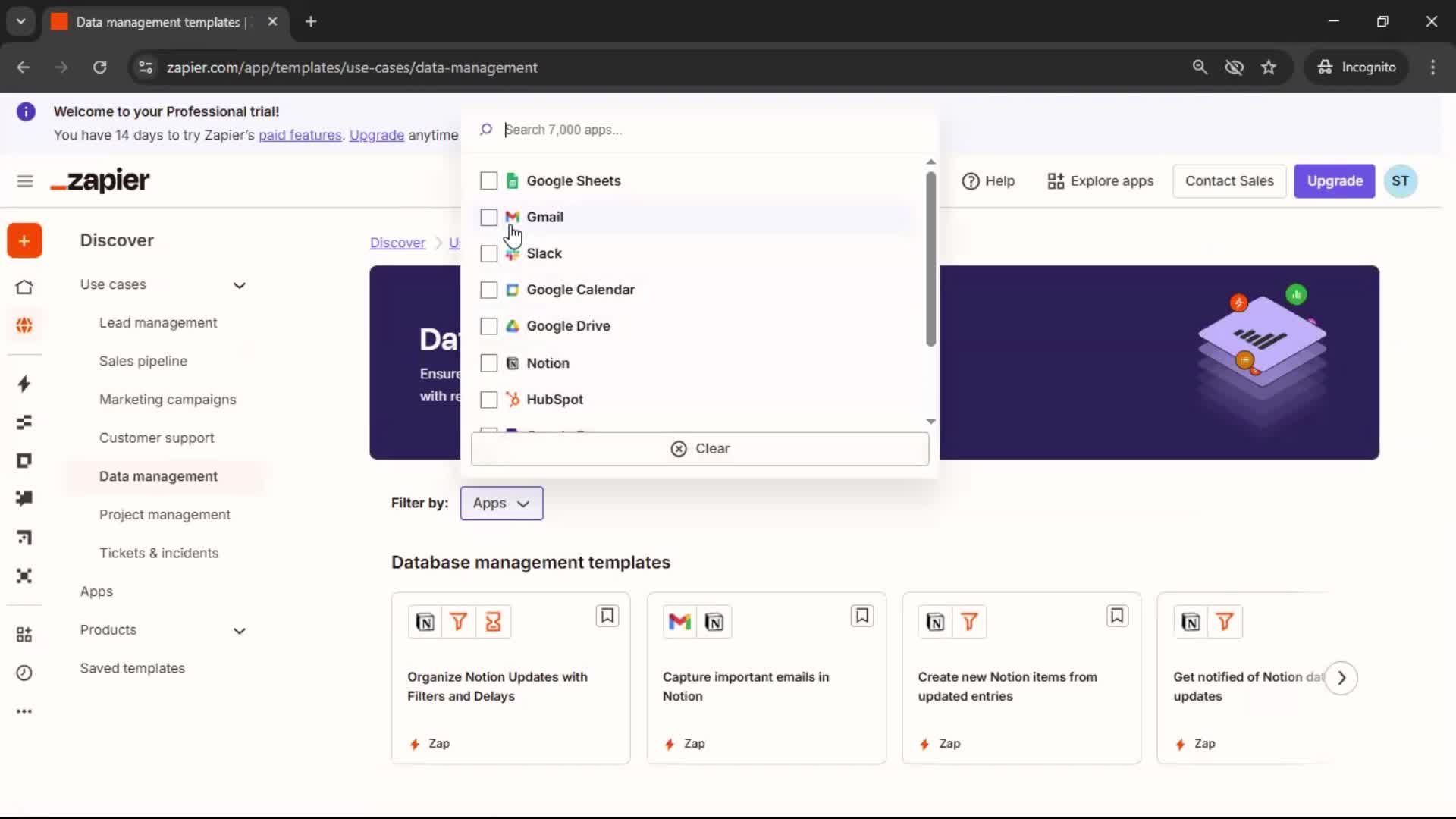The height and width of the screenshot is (819, 1456).
Task: Click the purple Upgrade button
Action: click(x=1335, y=181)
